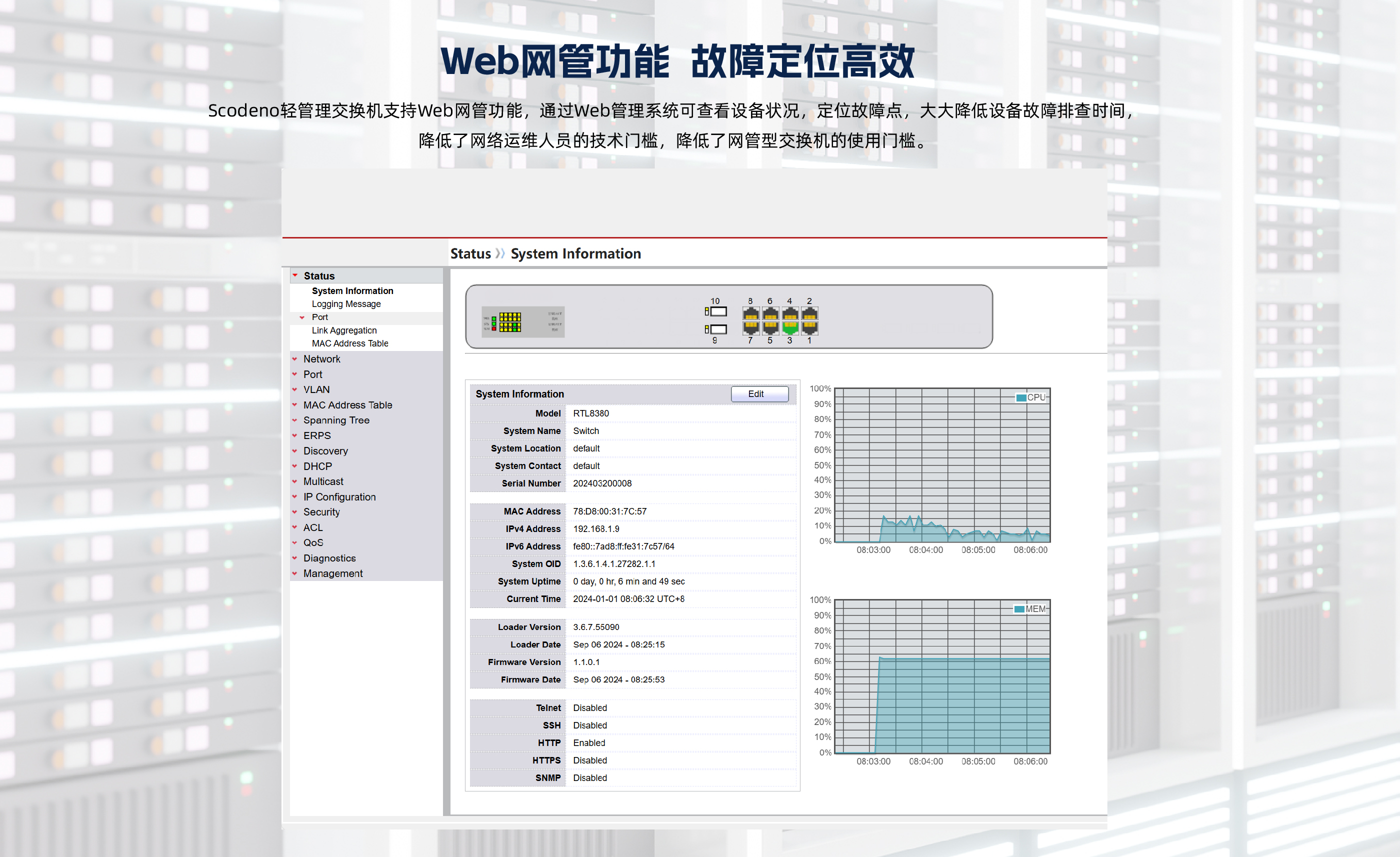Collapse the Status menu arrow
Image resolution: width=1400 pixels, height=857 pixels.
295,275
